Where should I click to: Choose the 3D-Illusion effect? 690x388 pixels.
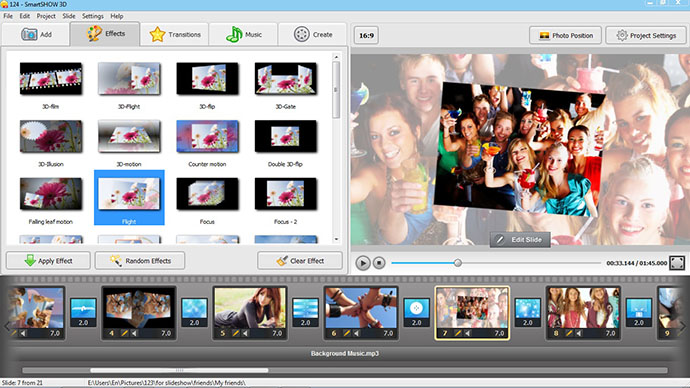pos(51,136)
